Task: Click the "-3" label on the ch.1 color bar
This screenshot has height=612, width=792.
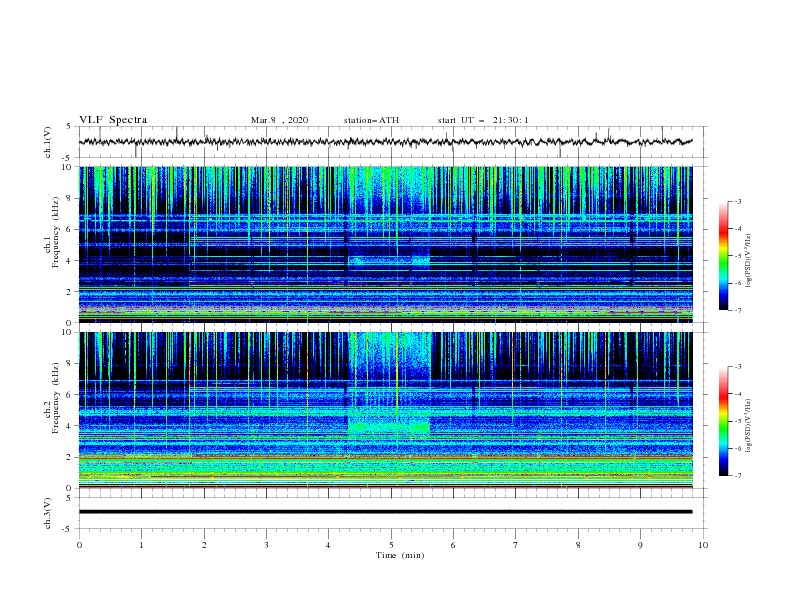Action: click(737, 201)
